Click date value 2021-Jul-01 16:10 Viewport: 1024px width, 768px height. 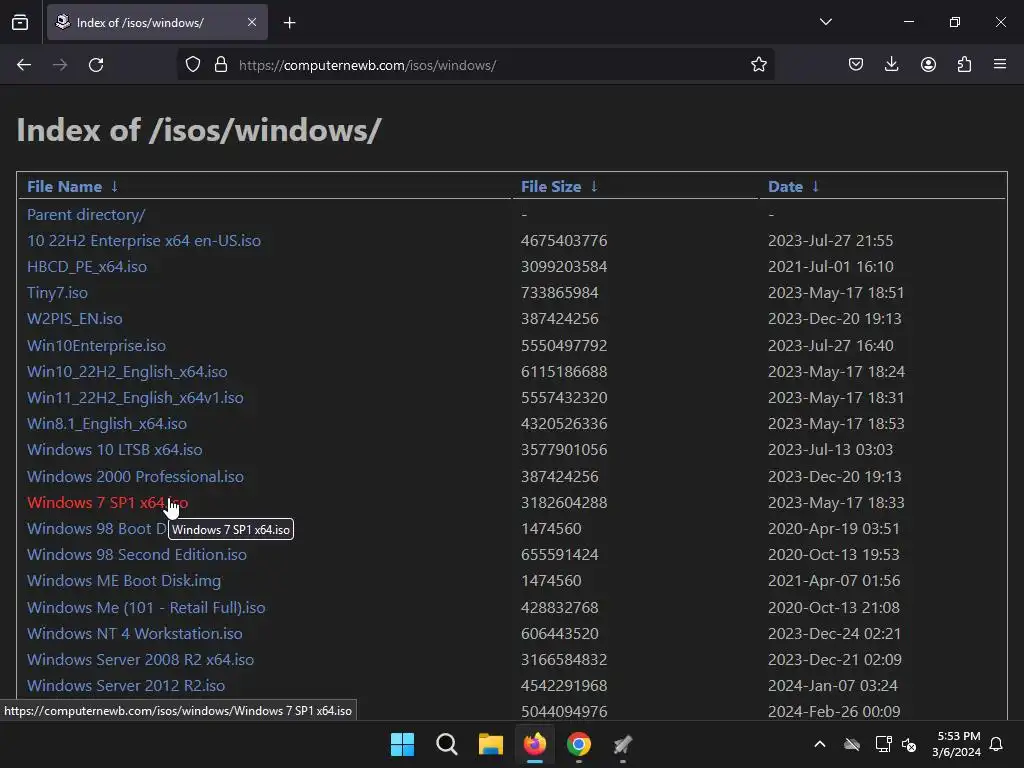[831, 267]
